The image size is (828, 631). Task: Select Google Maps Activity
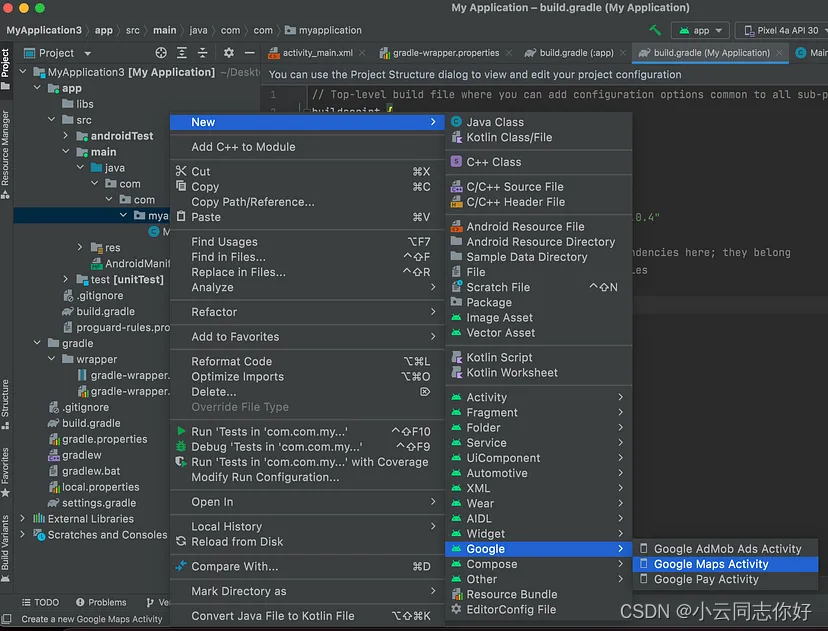(725, 564)
